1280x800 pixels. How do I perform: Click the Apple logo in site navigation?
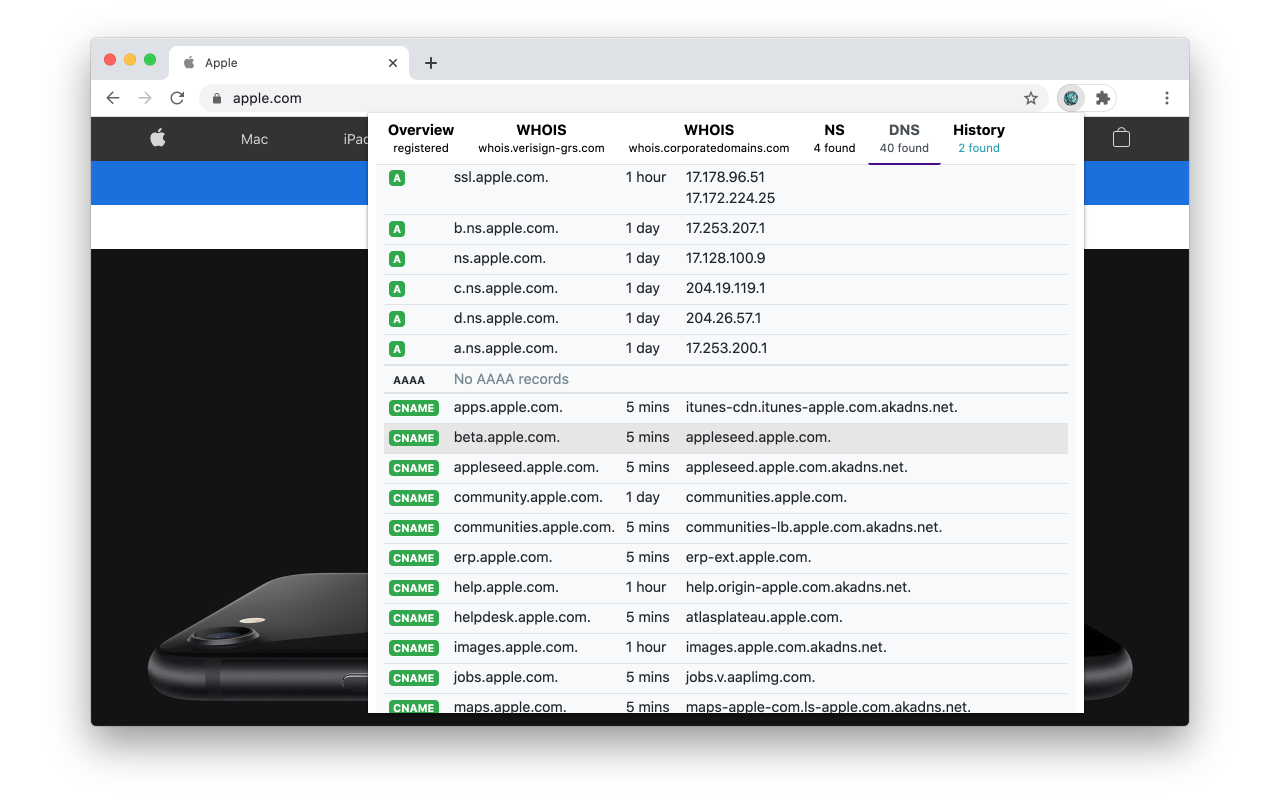point(158,138)
